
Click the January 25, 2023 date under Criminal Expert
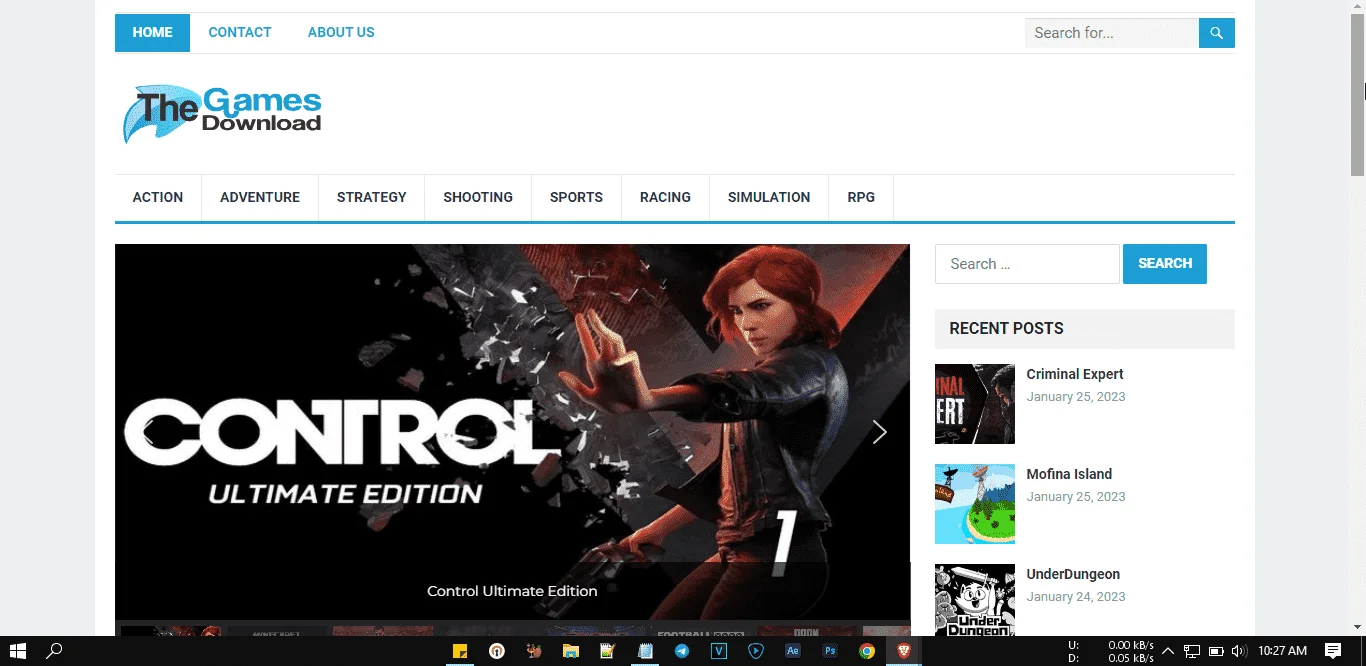pyautogui.click(x=1076, y=397)
